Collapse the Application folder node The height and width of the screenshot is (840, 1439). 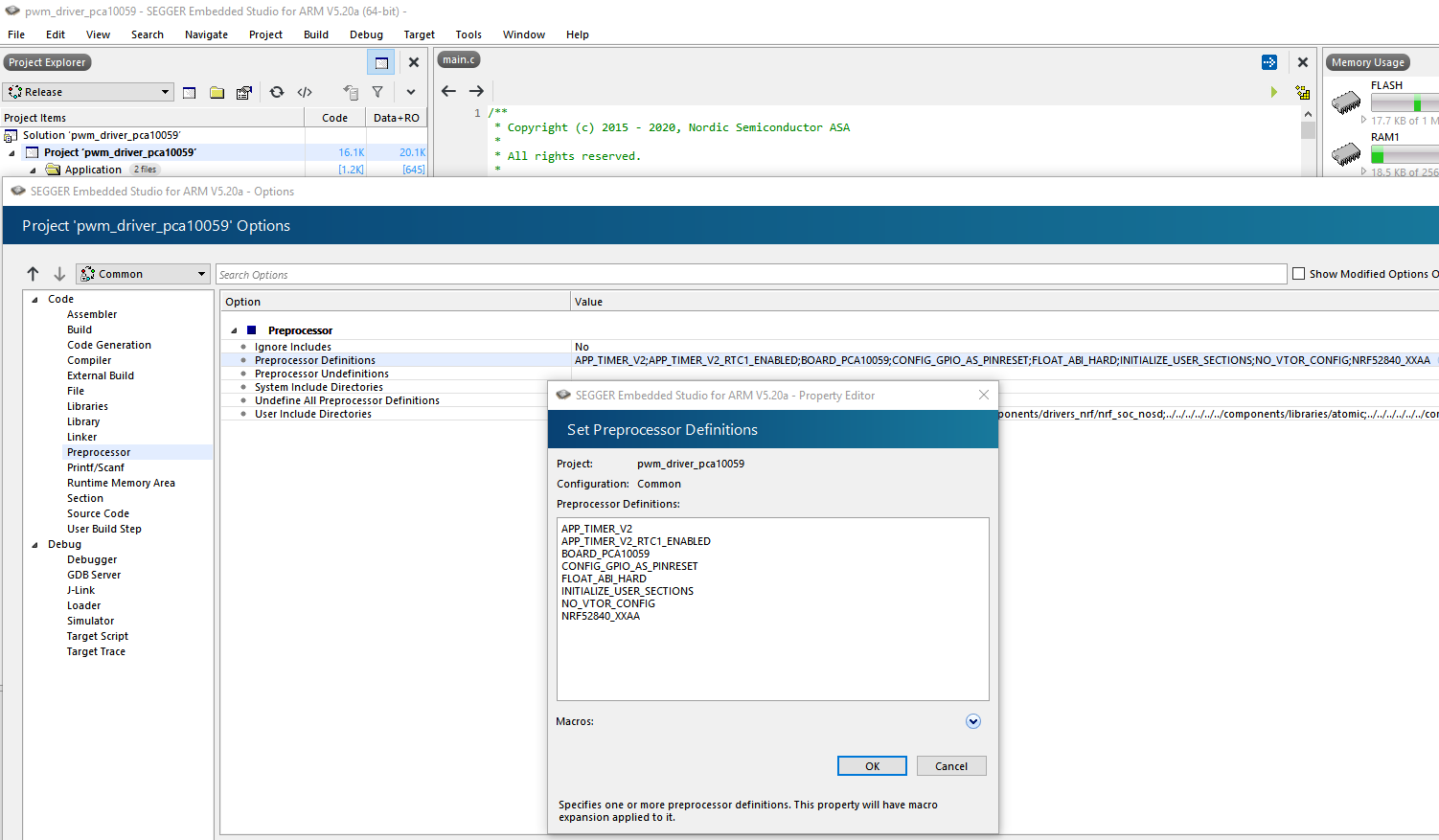point(33,170)
